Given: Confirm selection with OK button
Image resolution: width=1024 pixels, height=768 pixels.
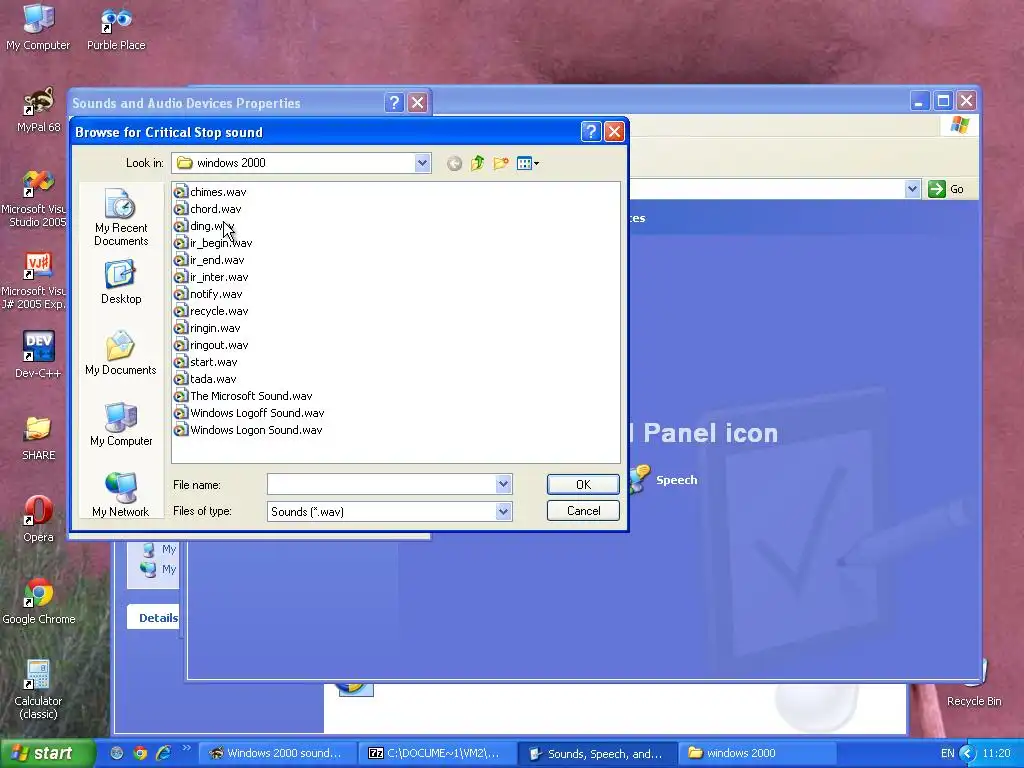Looking at the screenshot, I should pos(583,485).
